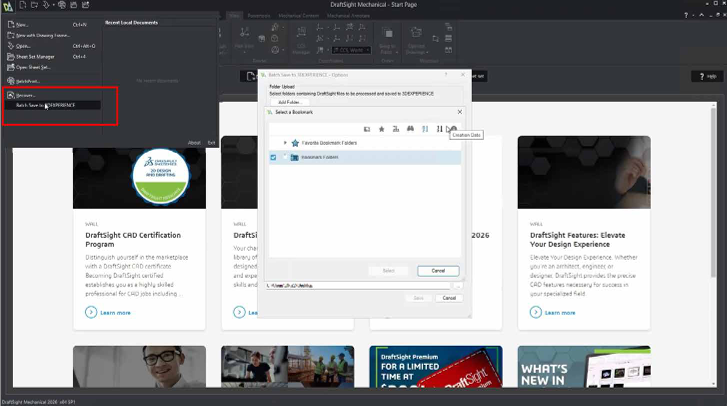This screenshot has height=406, width=727.
Task: Open the DraftSight application menu logo
Action: (7, 6)
